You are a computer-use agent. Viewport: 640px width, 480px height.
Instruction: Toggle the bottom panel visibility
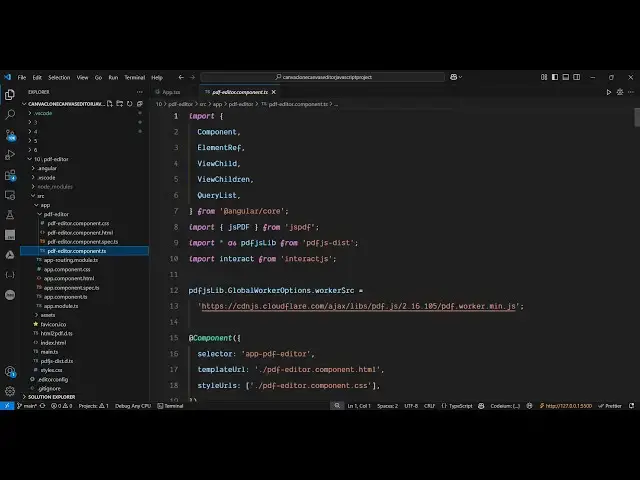point(566,77)
